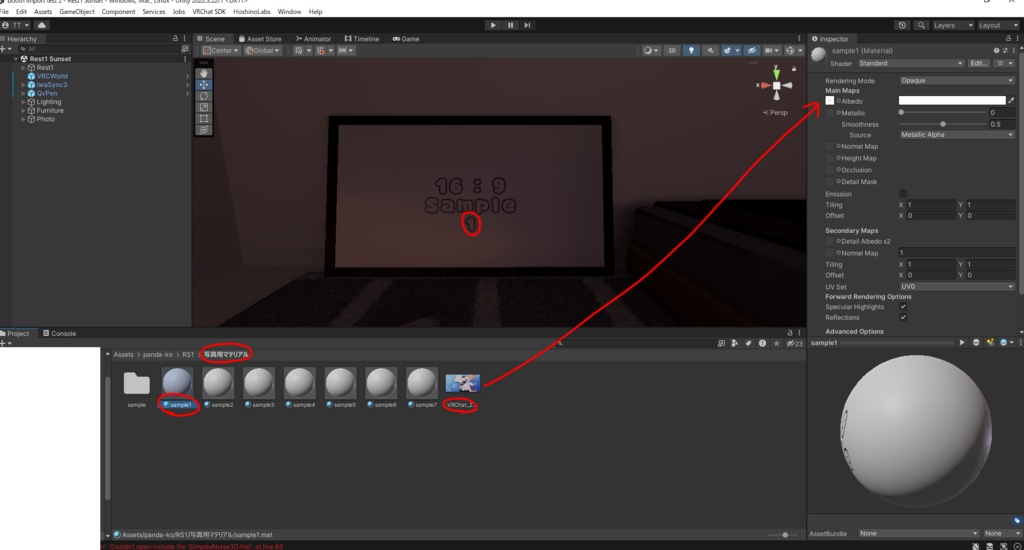
Task: Switch to the Timeline tab
Action: coord(362,39)
